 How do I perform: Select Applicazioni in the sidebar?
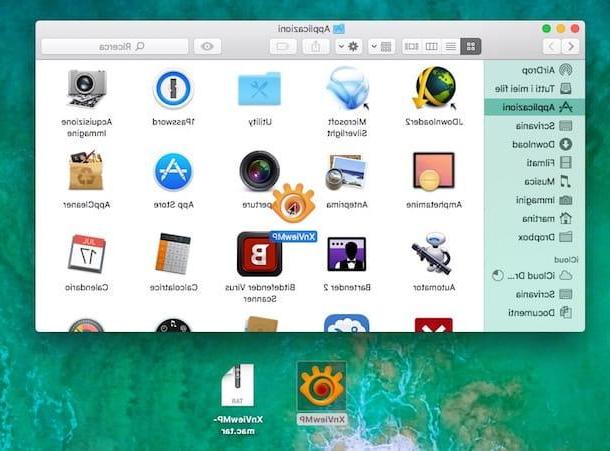point(535,107)
